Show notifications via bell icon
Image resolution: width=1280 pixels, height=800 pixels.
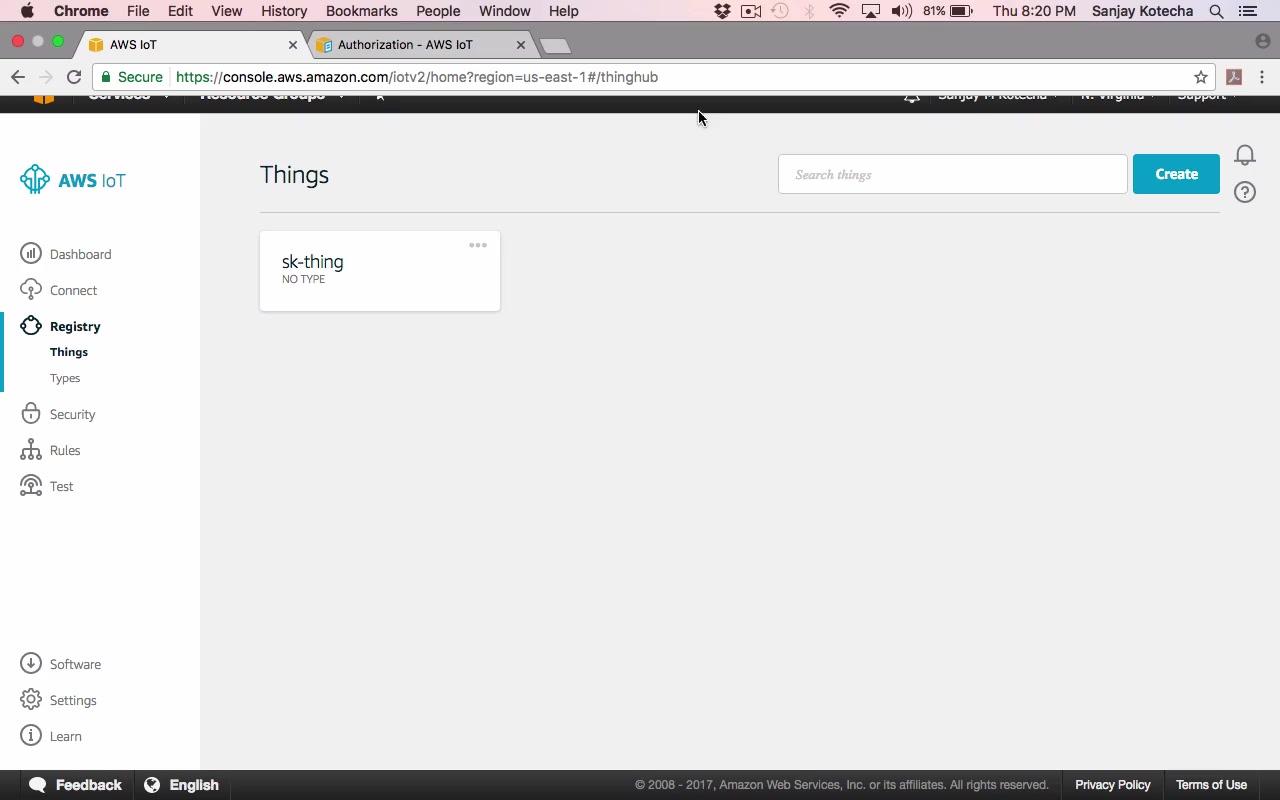(x=1245, y=155)
